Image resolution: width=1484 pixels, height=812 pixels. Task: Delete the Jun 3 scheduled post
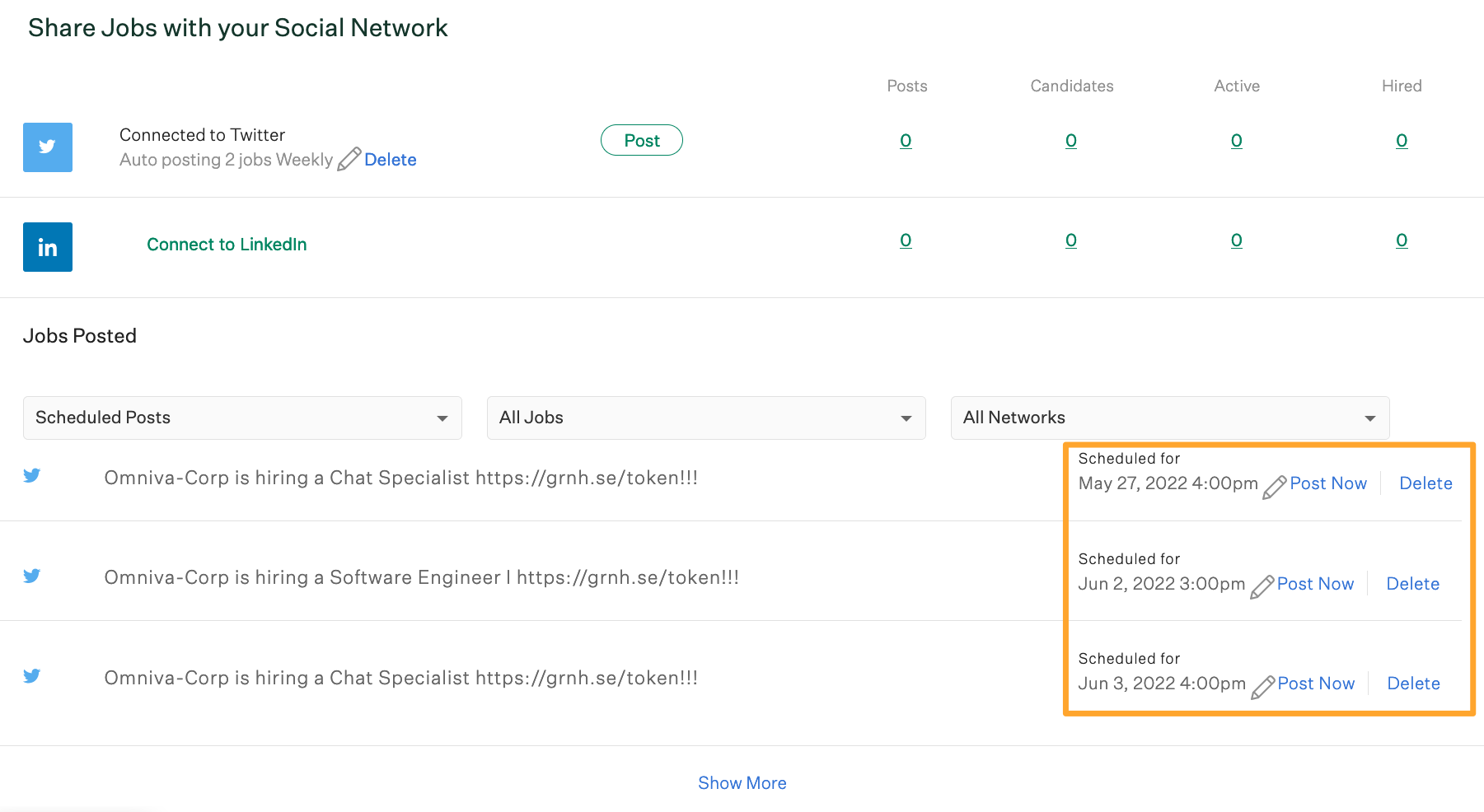pos(1413,684)
